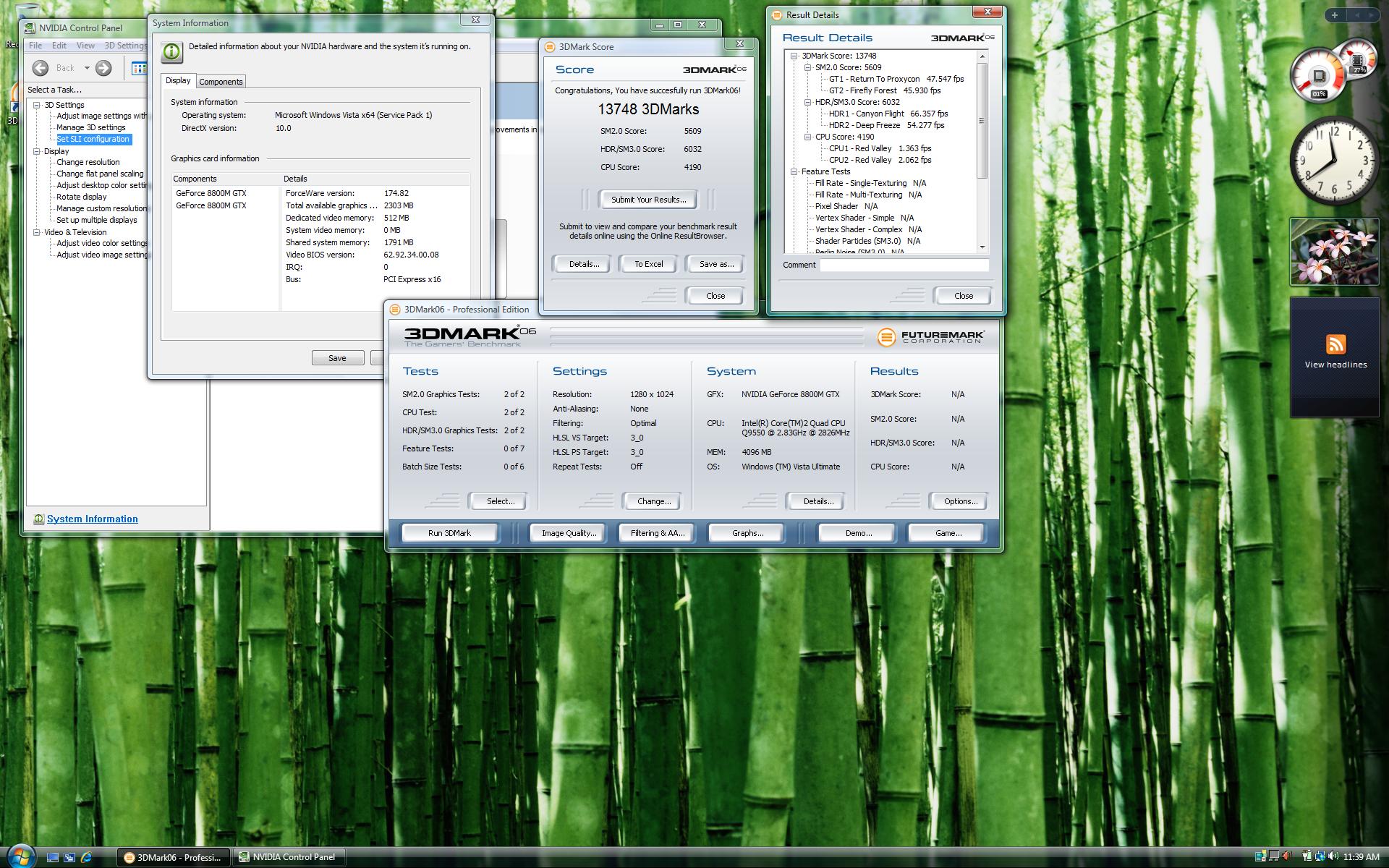Image resolution: width=1389 pixels, height=868 pixels.
Task: Click the Result Details vertical scrollbar
Action: (x=982, y=152)
